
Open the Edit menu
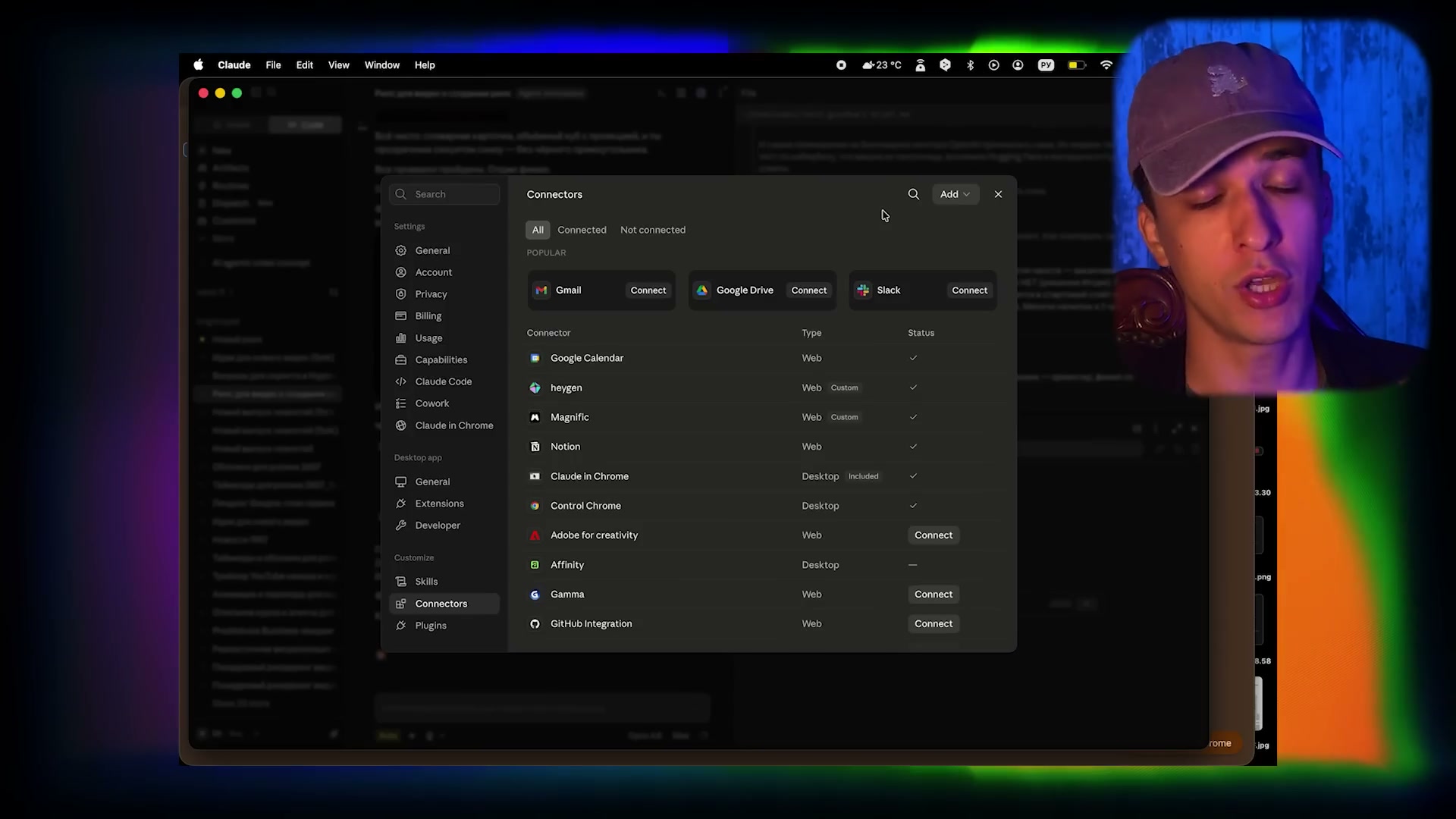click(304, 65)
